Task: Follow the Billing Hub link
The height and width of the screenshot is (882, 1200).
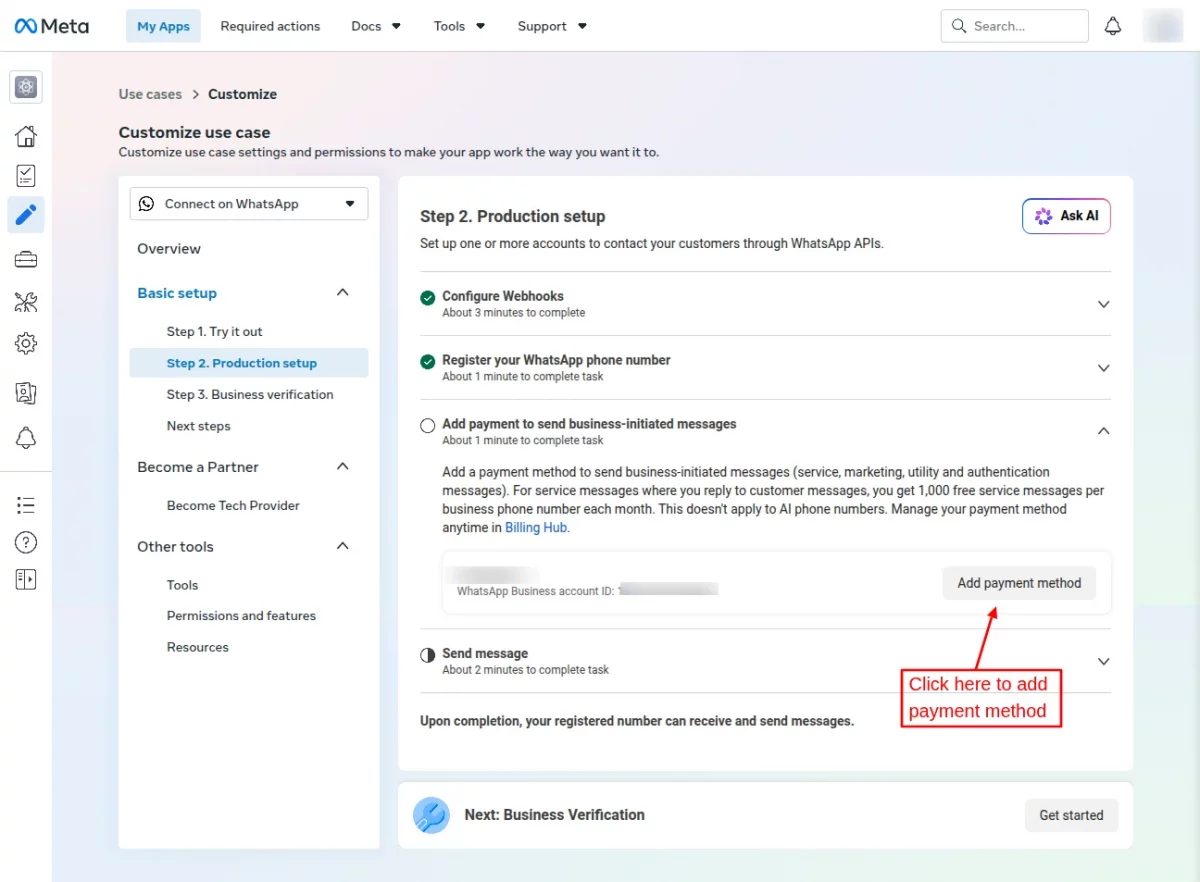Action: click(537, 527)
